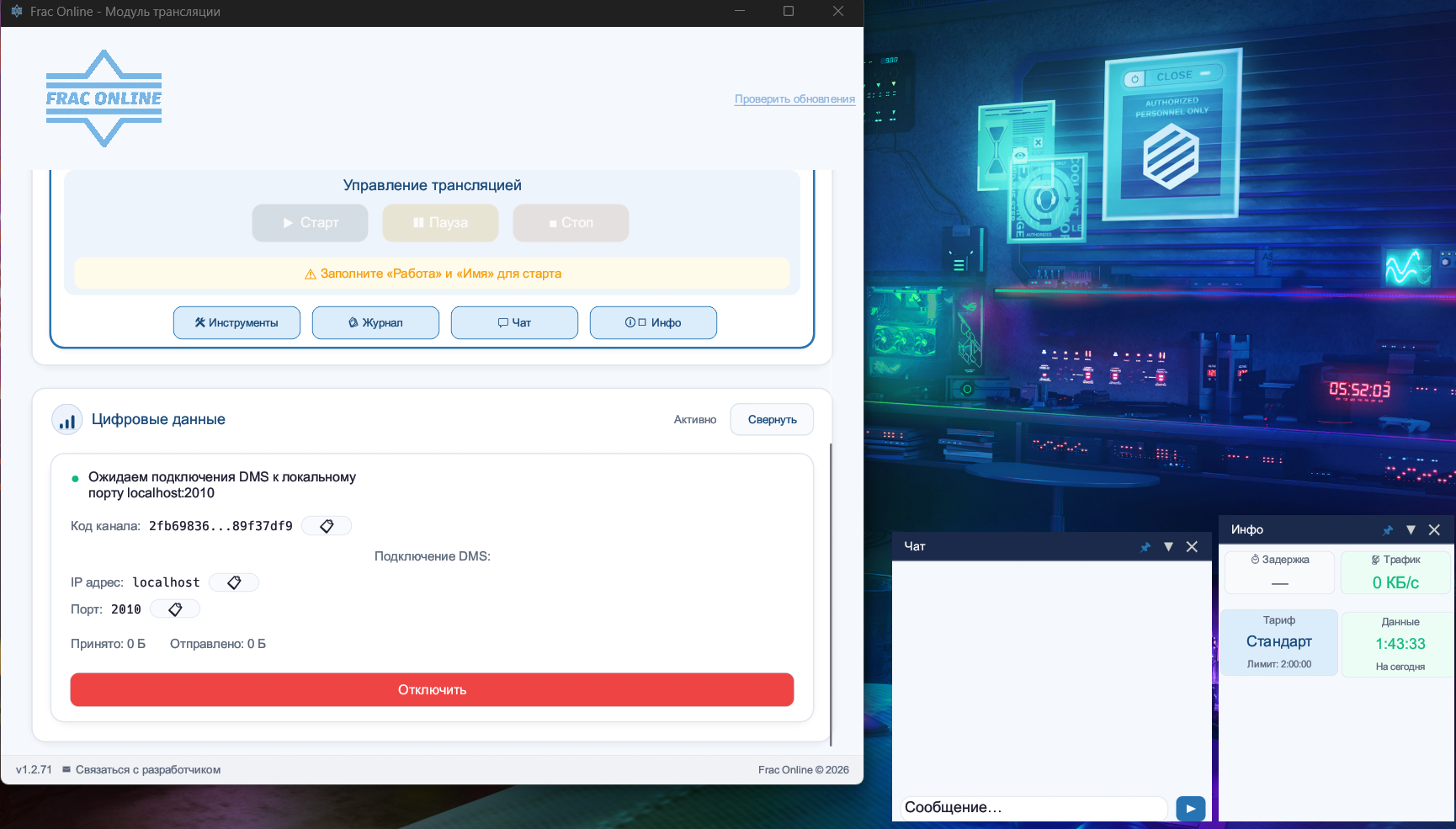Click the Цифровые данные chart icon

(x=67, y=420)
